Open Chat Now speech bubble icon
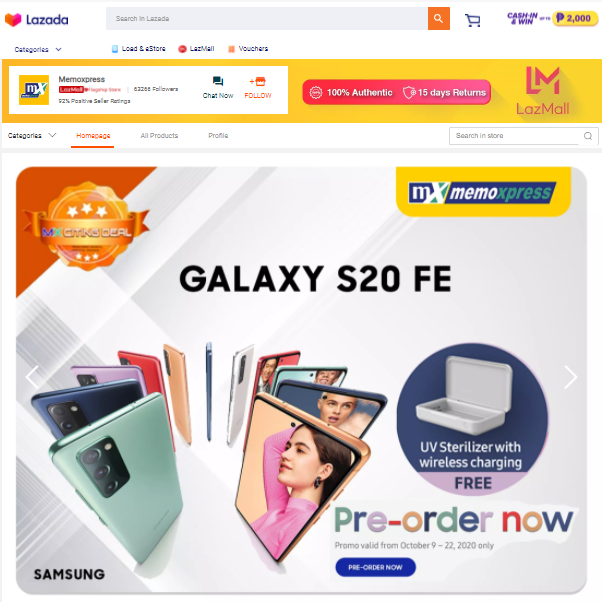 tap(218, 81)
